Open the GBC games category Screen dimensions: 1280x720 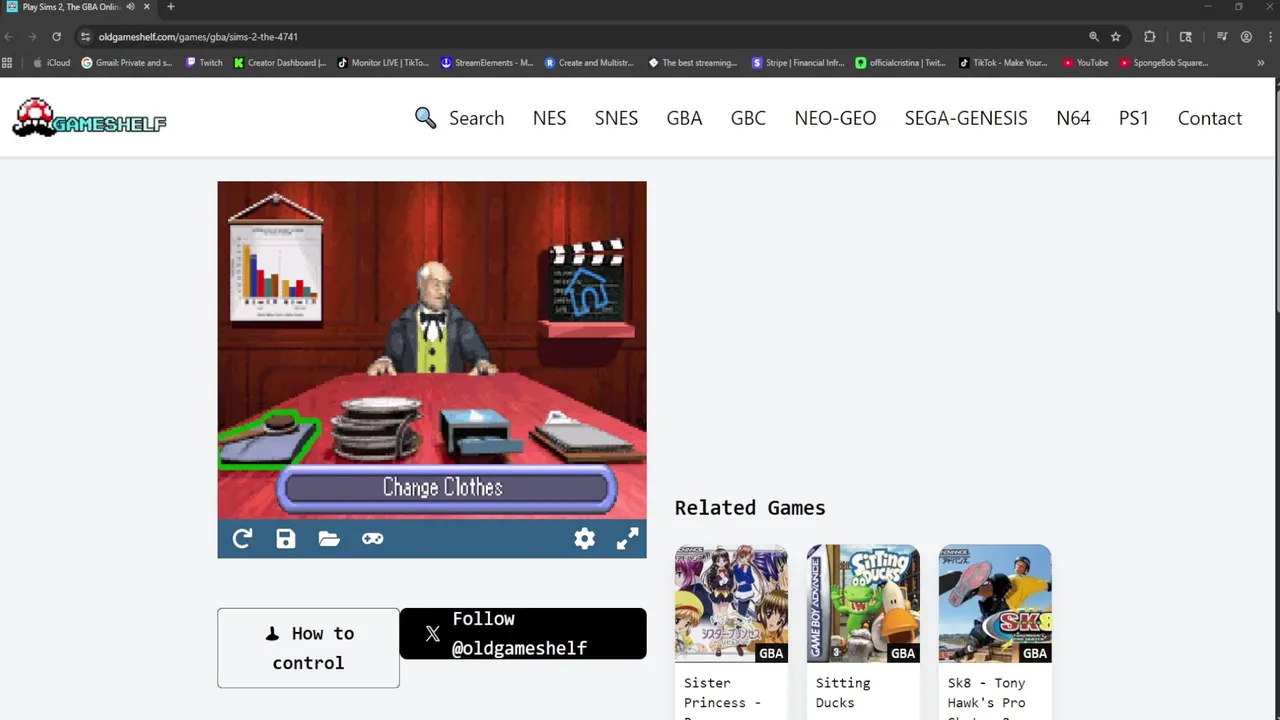(x=748, y=118)
